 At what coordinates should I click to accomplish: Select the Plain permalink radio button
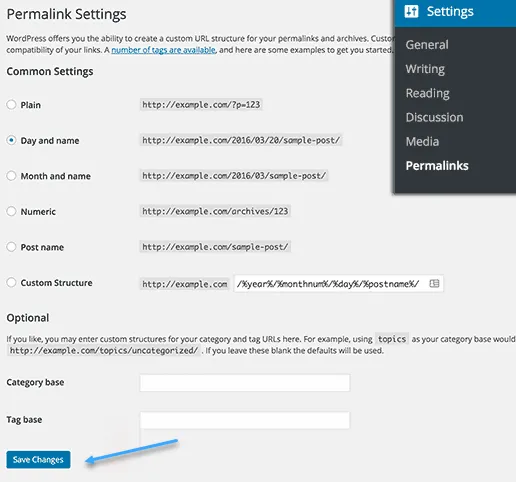point(11,105)
